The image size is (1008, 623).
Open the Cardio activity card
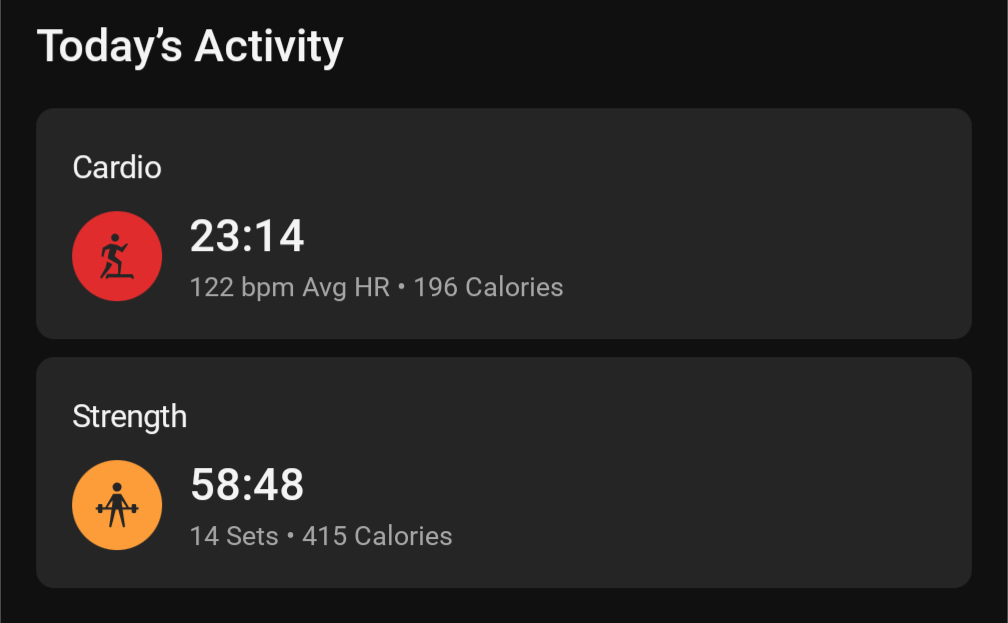(503, 223)
